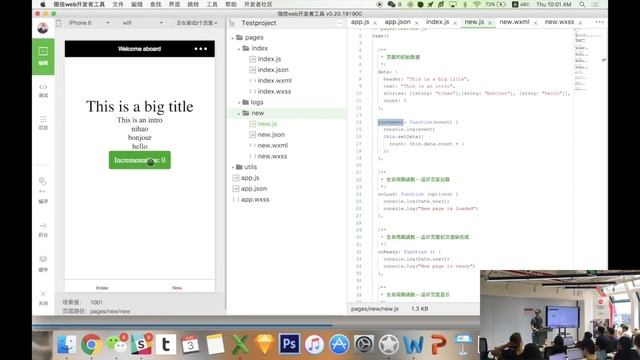Select app.js in the file tree
The image size is (640, 360).
(x=250, y=178)
